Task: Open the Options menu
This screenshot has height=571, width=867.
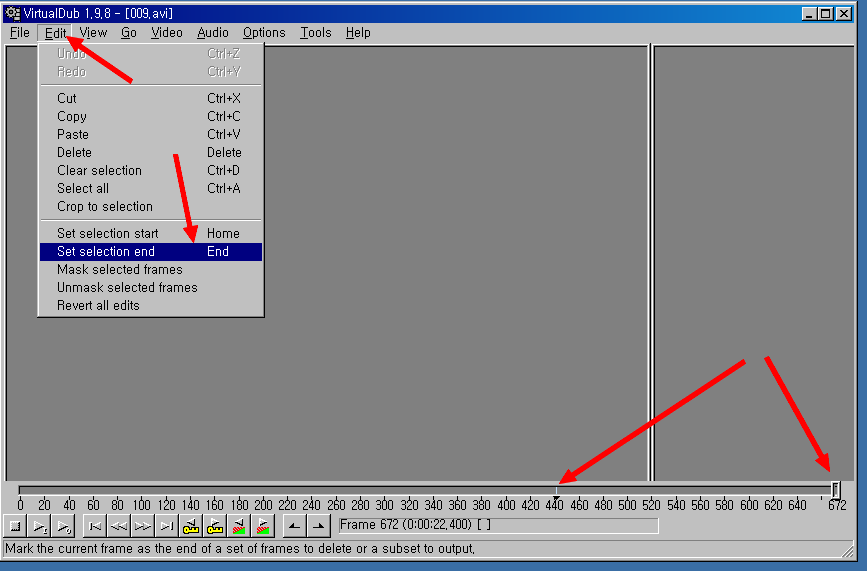Action: pyautogui.click(x=264, y=33)
